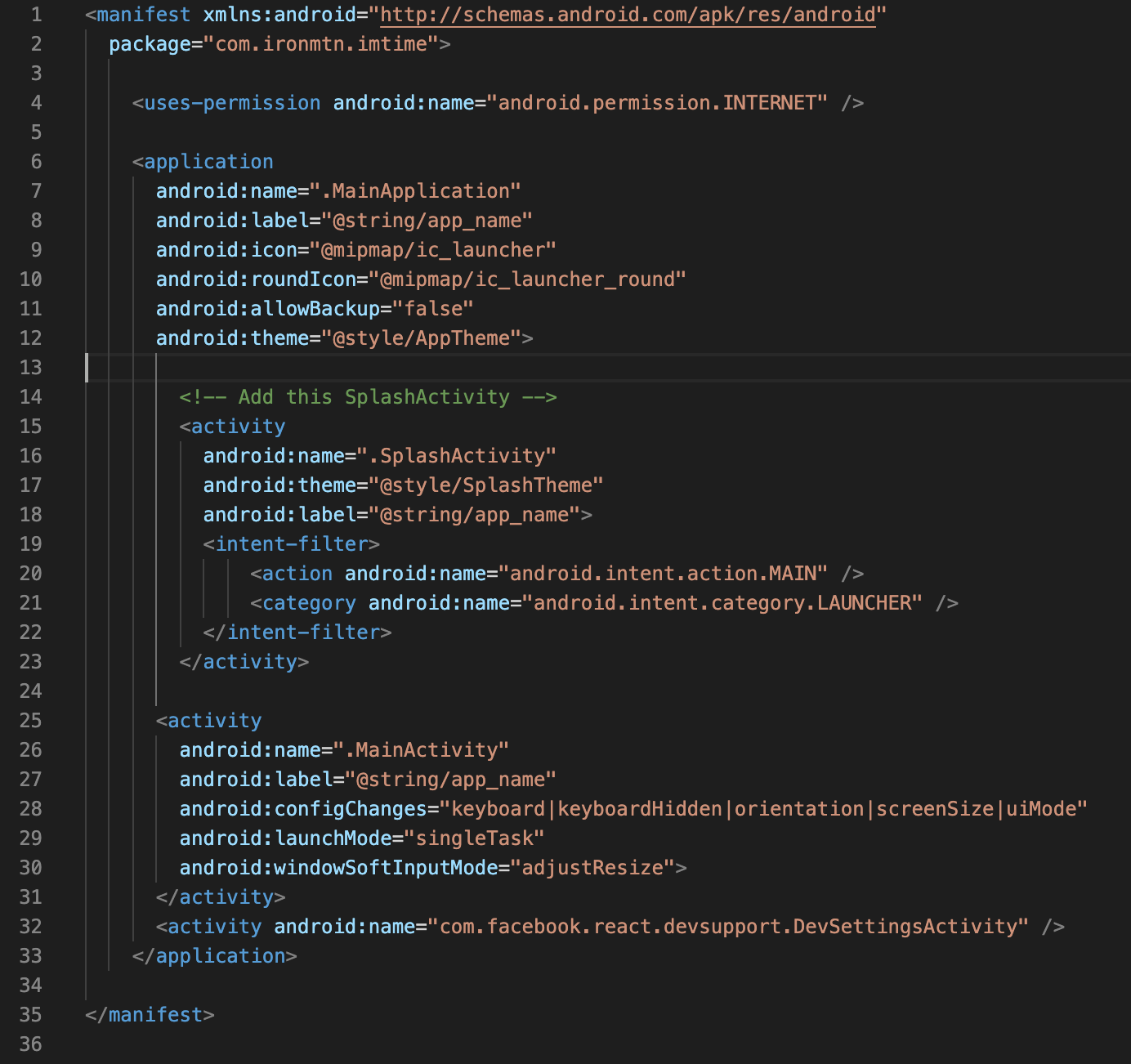
Task: Click closing intent-filter tag on line 22
Action: coord(297,633)
